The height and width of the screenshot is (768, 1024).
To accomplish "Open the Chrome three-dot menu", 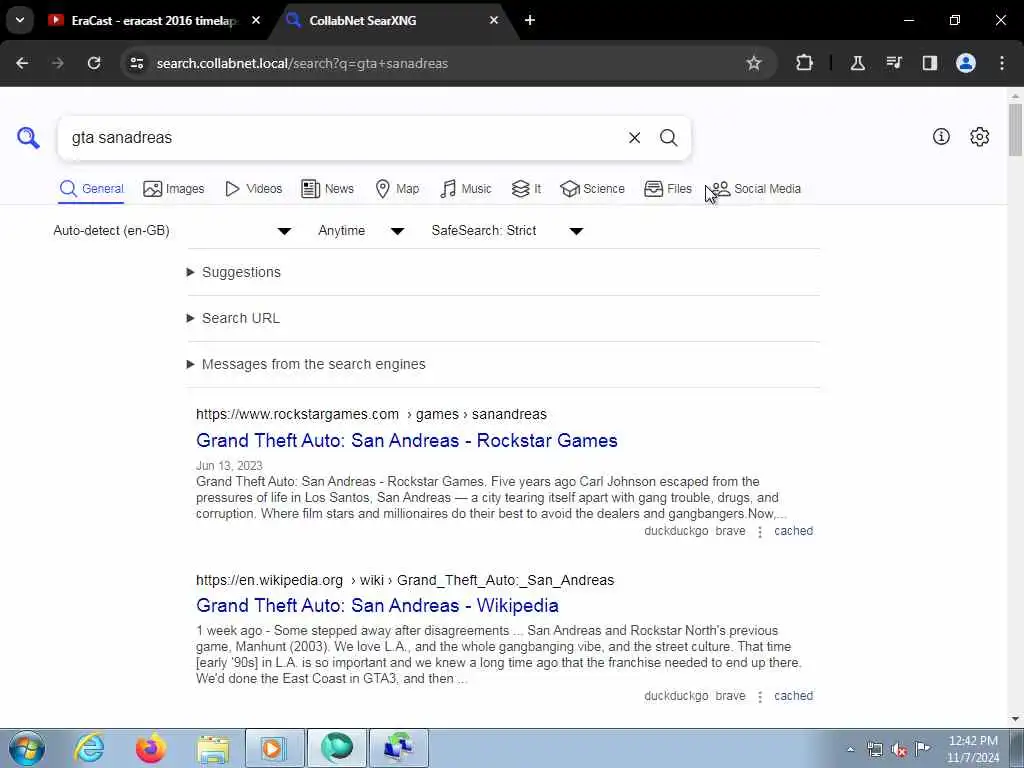I will tap(1002, 63).
